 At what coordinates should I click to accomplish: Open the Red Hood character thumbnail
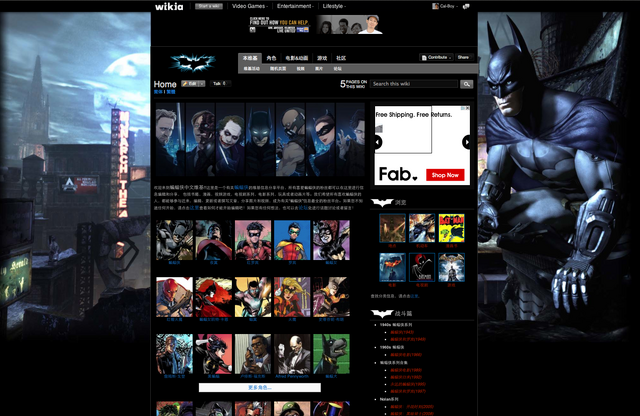pos(174,297)
